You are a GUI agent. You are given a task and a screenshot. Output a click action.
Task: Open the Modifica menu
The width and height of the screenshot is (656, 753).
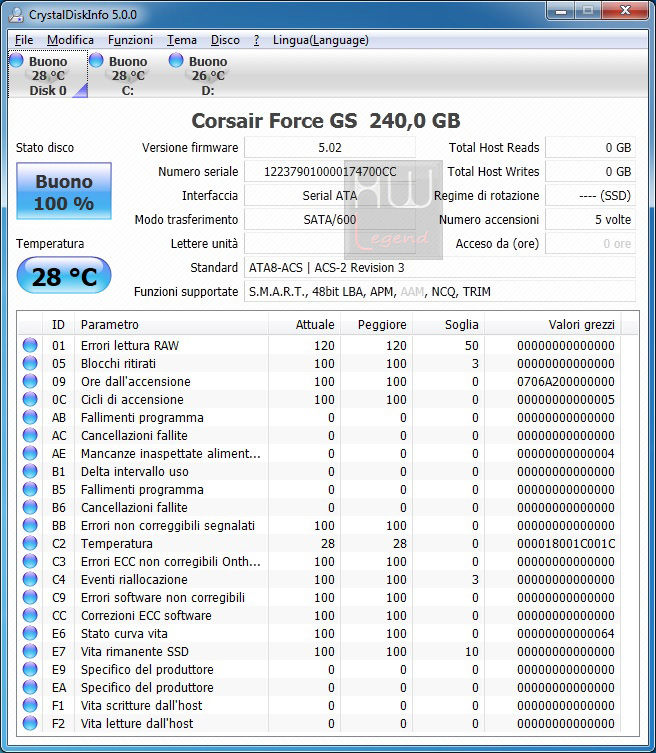point(70,40)
